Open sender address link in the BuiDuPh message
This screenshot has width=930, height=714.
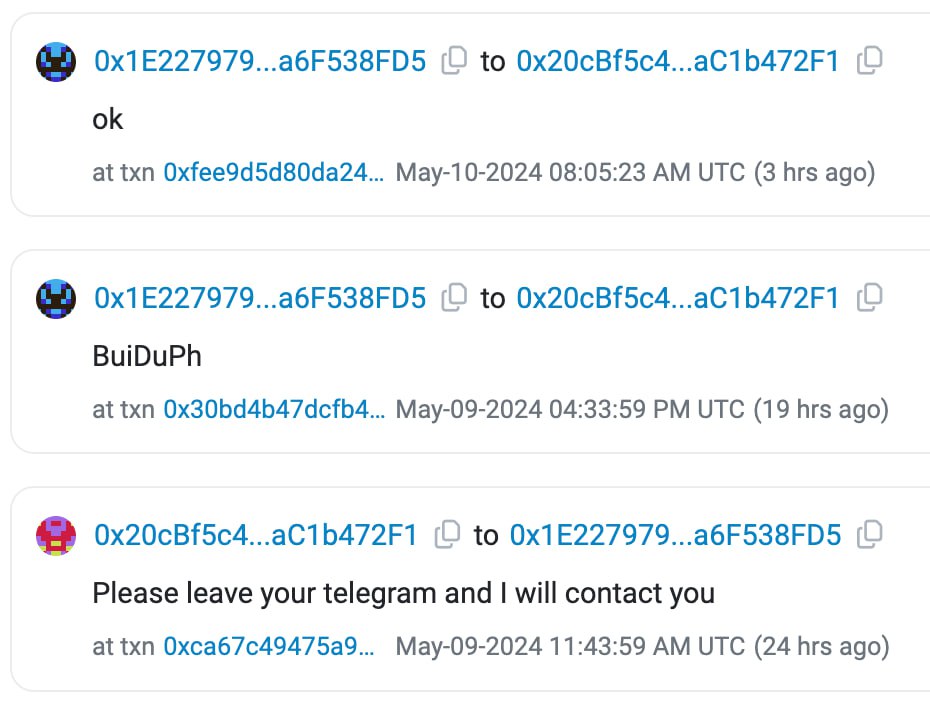(x=260, y=298)
